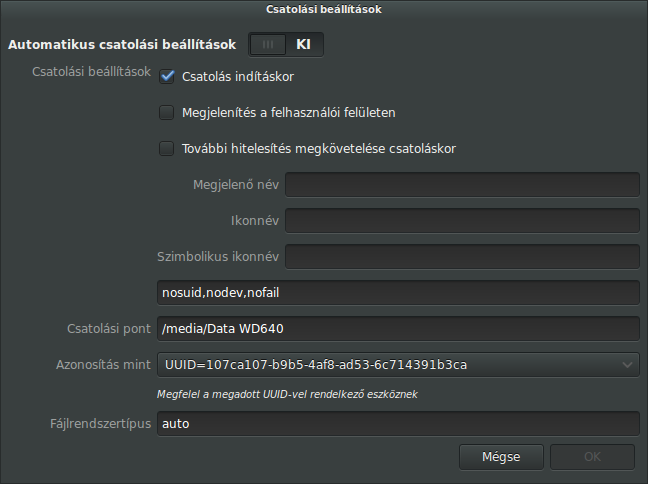Focus the Ikonnév text field
The width and height of the screenshot is (648, 484).
pos(462,221)
